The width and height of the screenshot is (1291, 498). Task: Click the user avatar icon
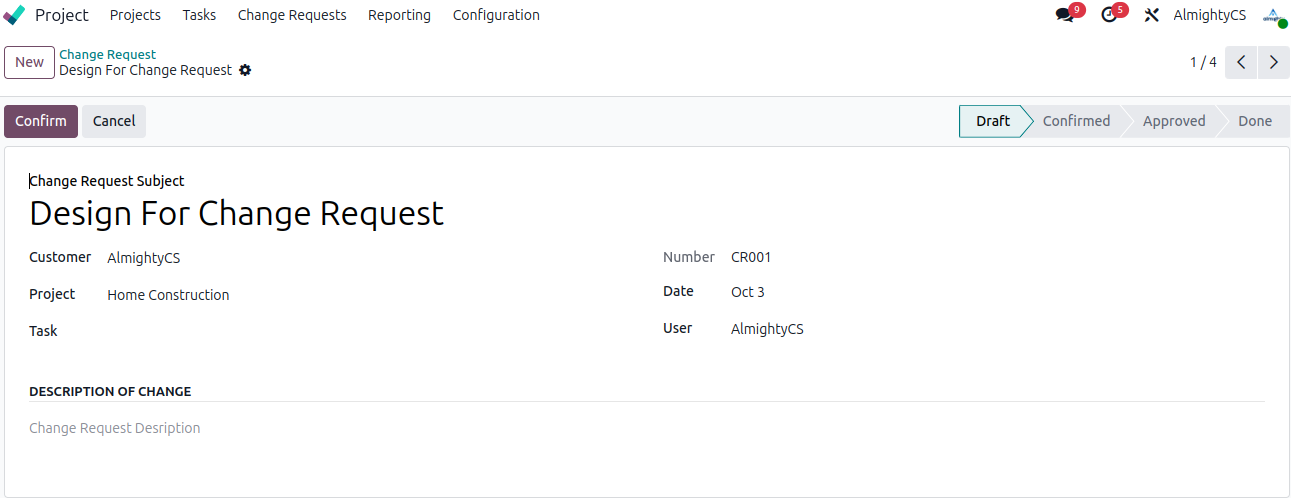[1273, 15]
